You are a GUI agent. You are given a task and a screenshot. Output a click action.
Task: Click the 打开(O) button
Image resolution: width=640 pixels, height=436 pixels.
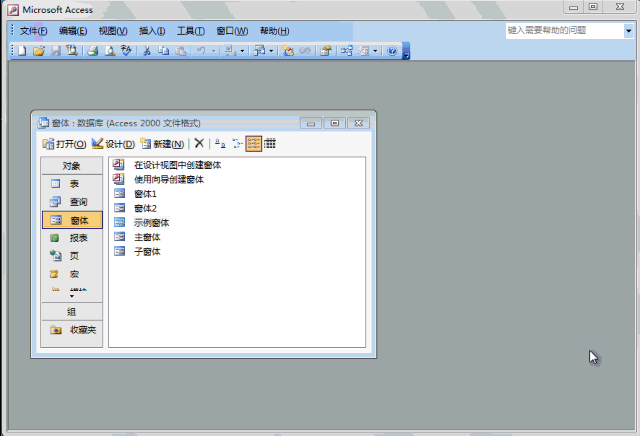pos(64,144)
